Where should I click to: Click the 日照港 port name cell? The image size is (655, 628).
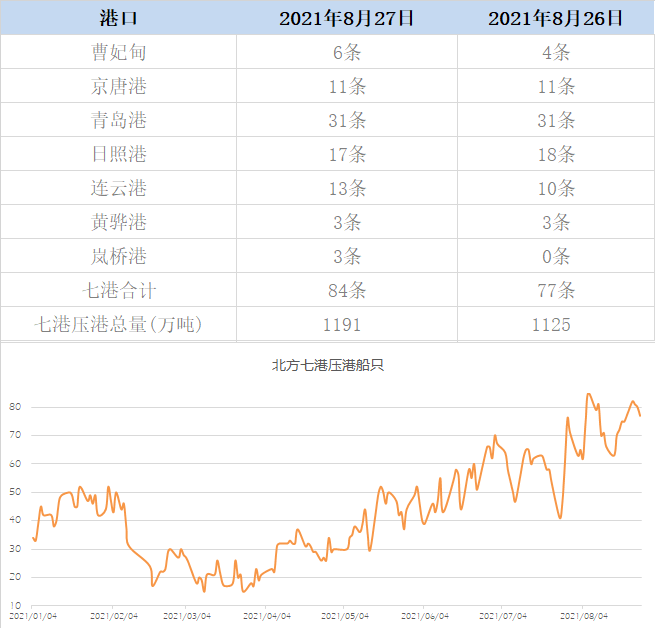[118, 154]
